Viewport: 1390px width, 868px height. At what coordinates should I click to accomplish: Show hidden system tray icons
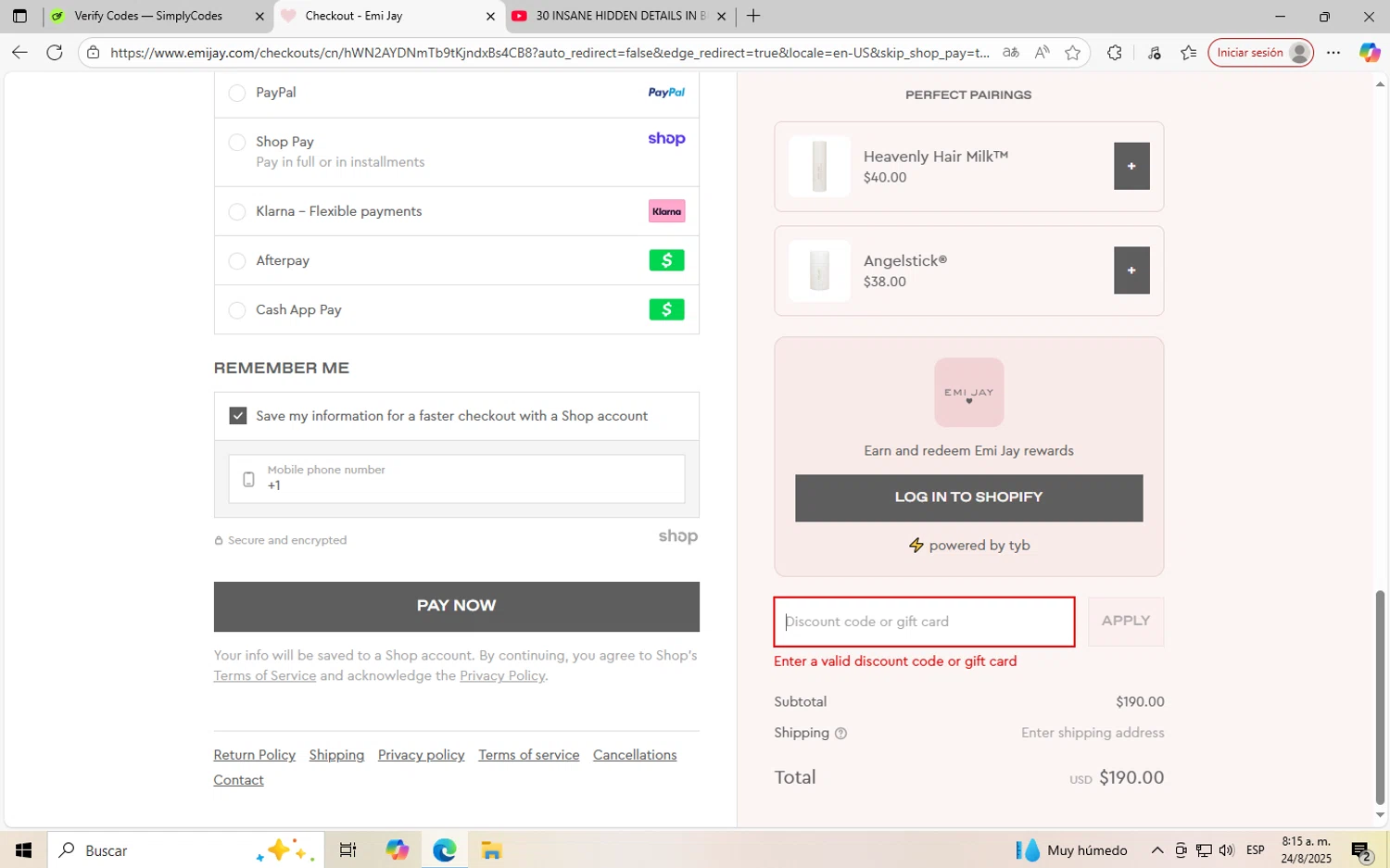tap(1157, 850)
